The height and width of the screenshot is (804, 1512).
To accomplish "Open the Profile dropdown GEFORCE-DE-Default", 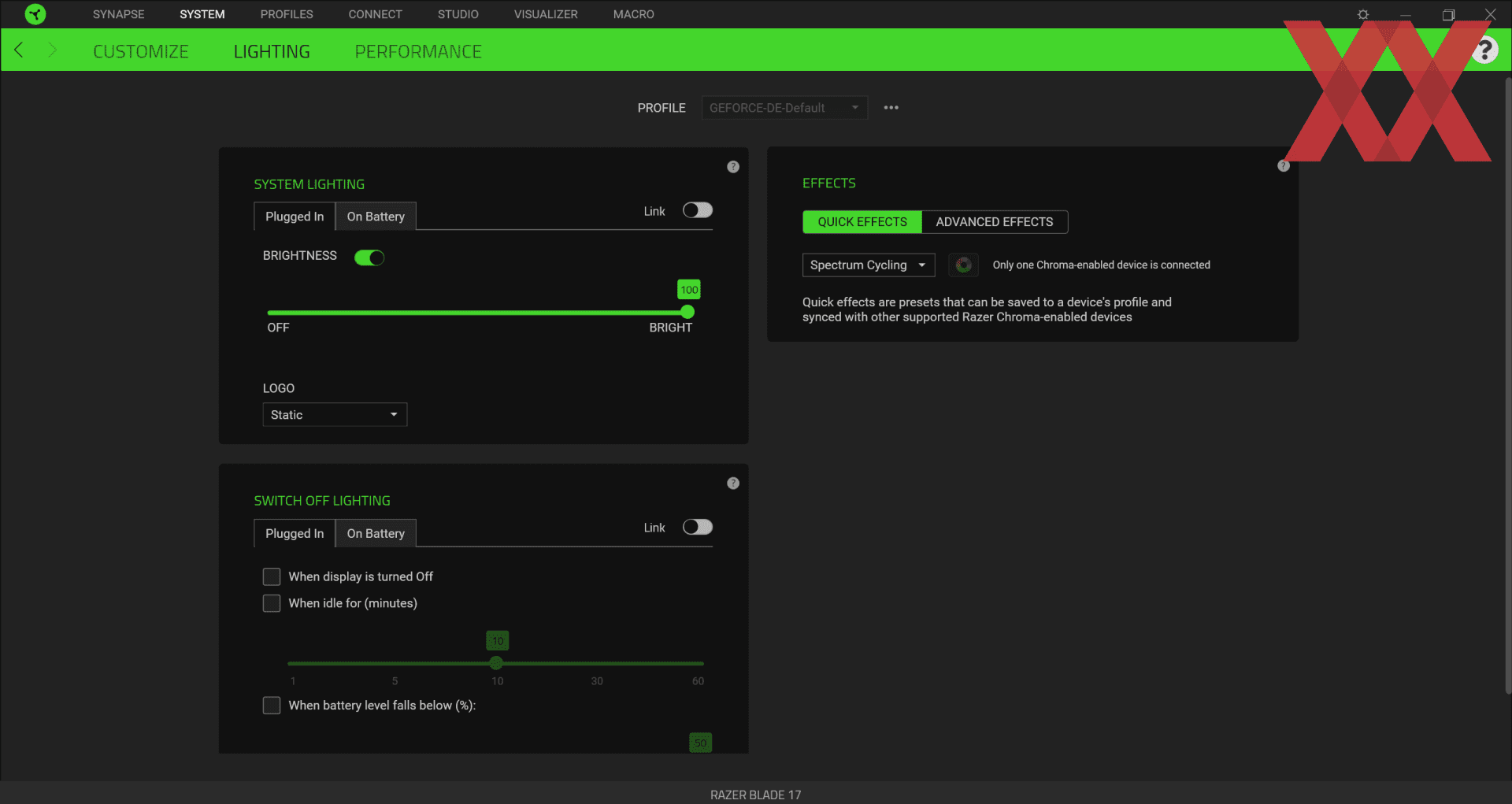I will (x=784, y=108).
